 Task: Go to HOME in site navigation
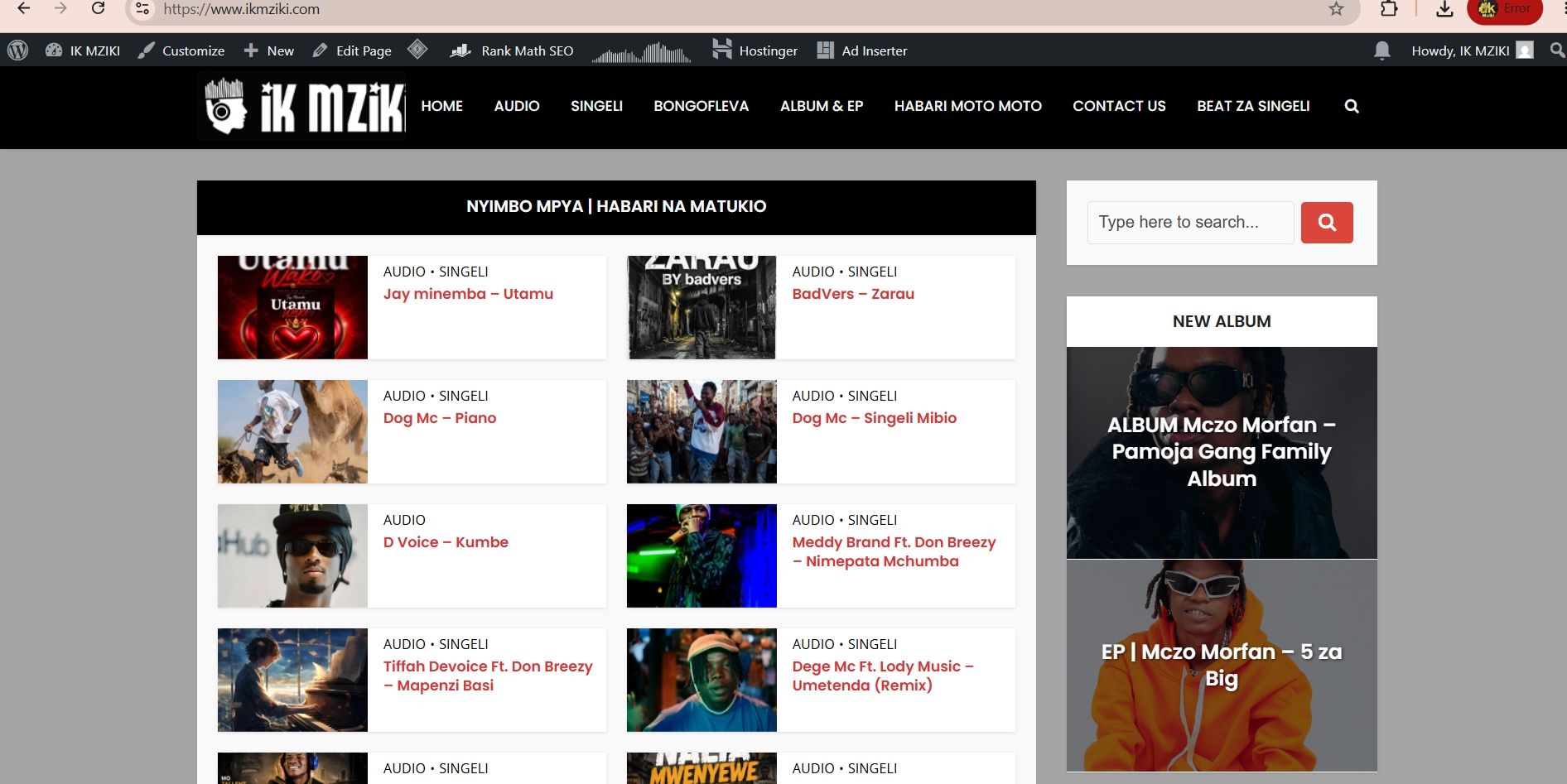point(442,106)
